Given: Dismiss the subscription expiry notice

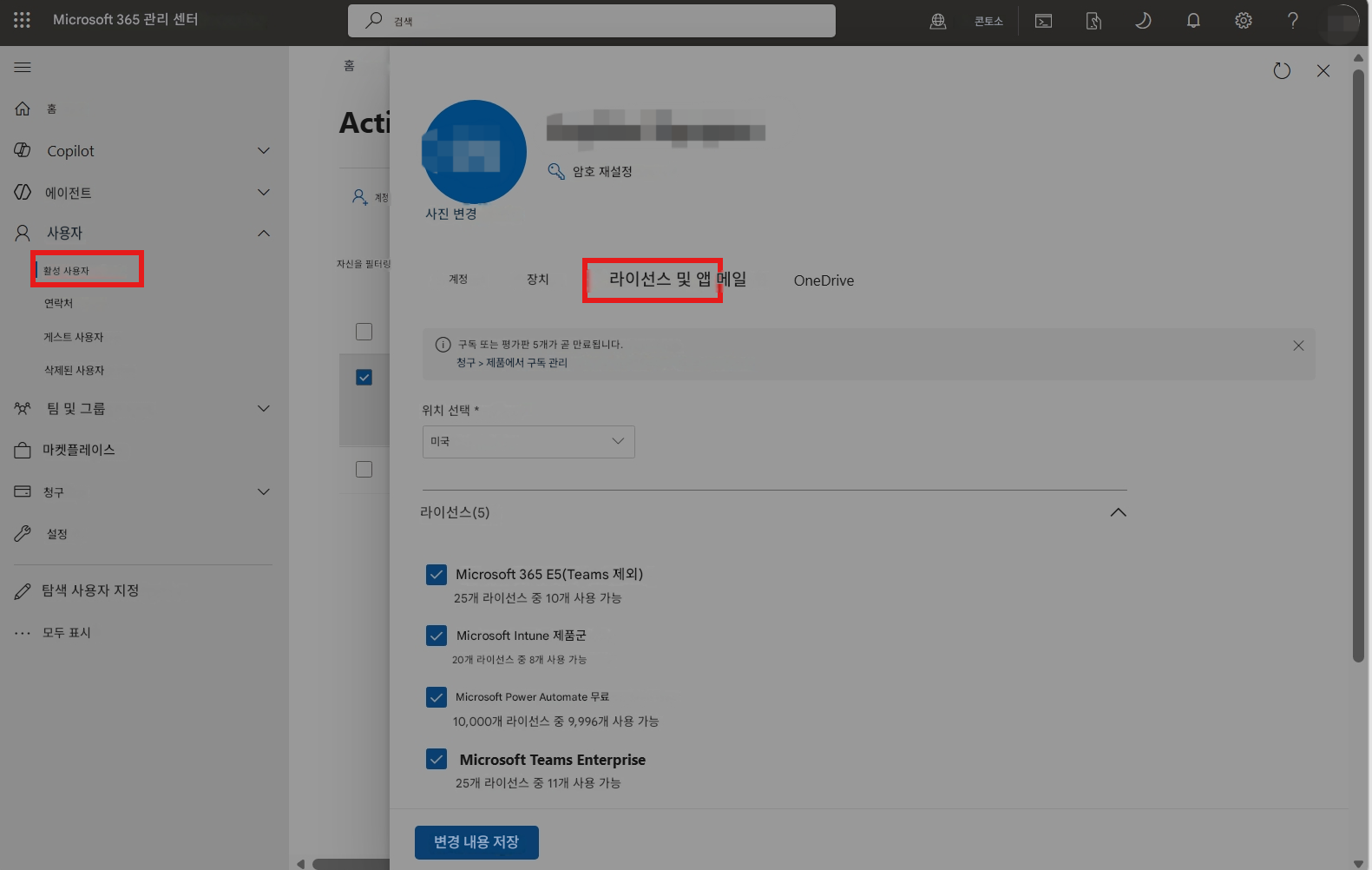Looking at the screenshot, I should [x=1298, y=346].
